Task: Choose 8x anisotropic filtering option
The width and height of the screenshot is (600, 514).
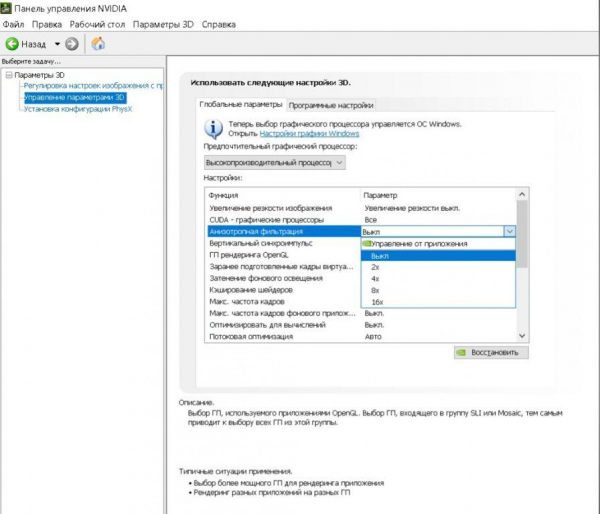Action: pyautogui.click(x=438, y=290)
